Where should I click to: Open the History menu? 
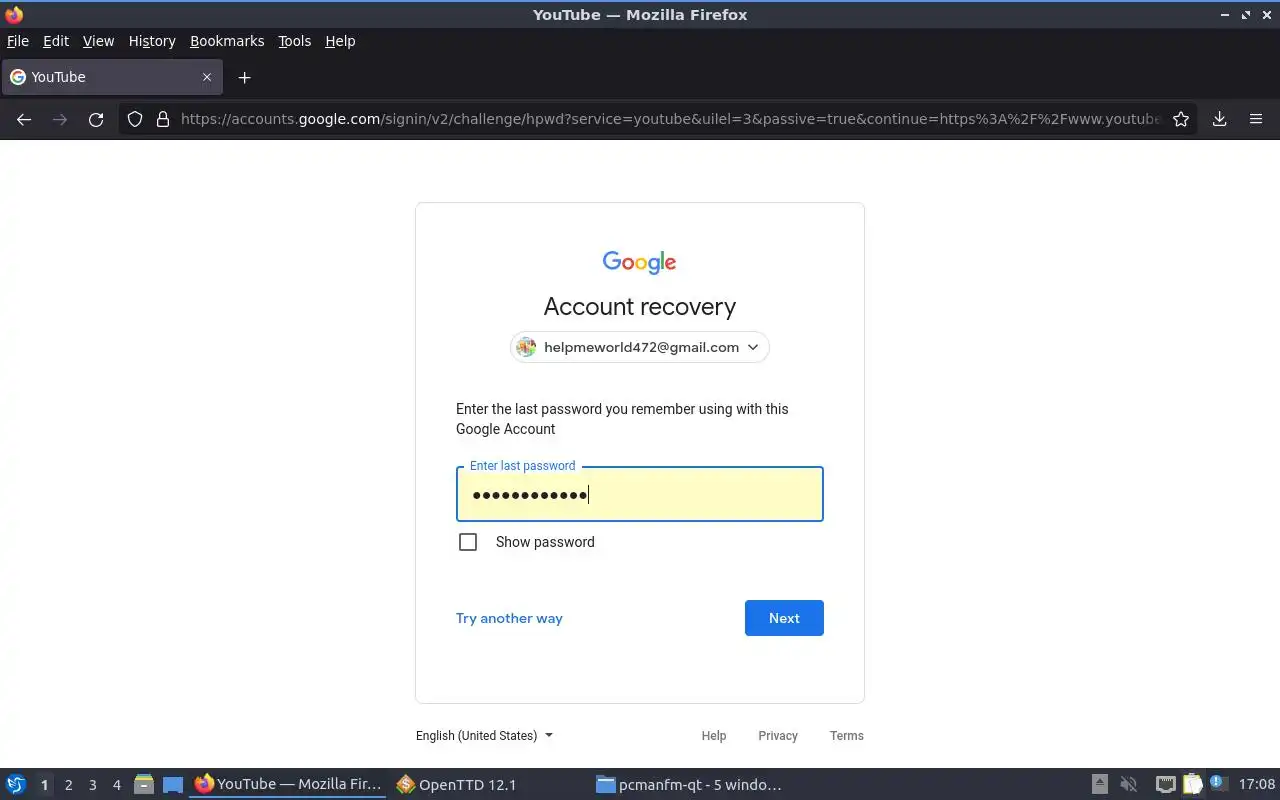(152, 41)
